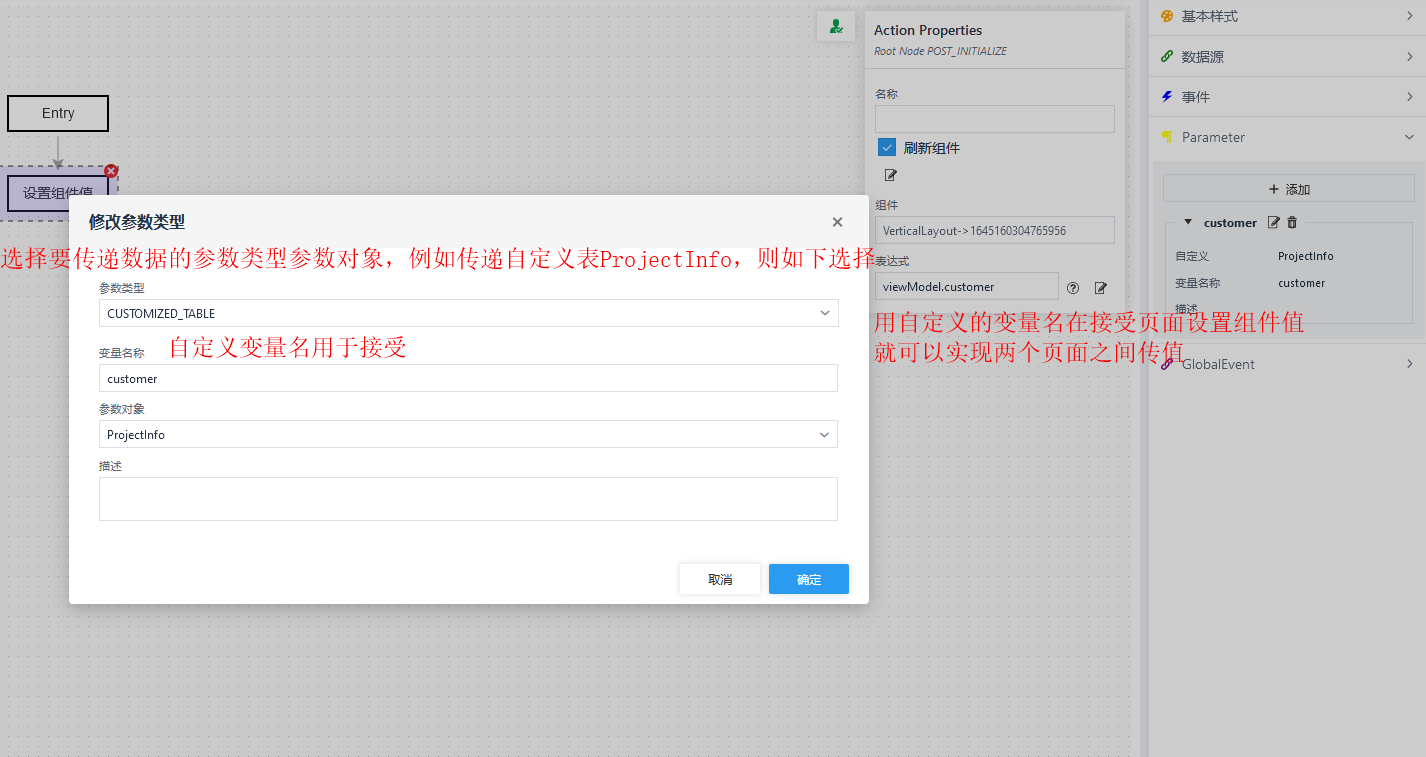Click the expression help question icon
Viewport: 1426px width, 757px height.
1073,288
